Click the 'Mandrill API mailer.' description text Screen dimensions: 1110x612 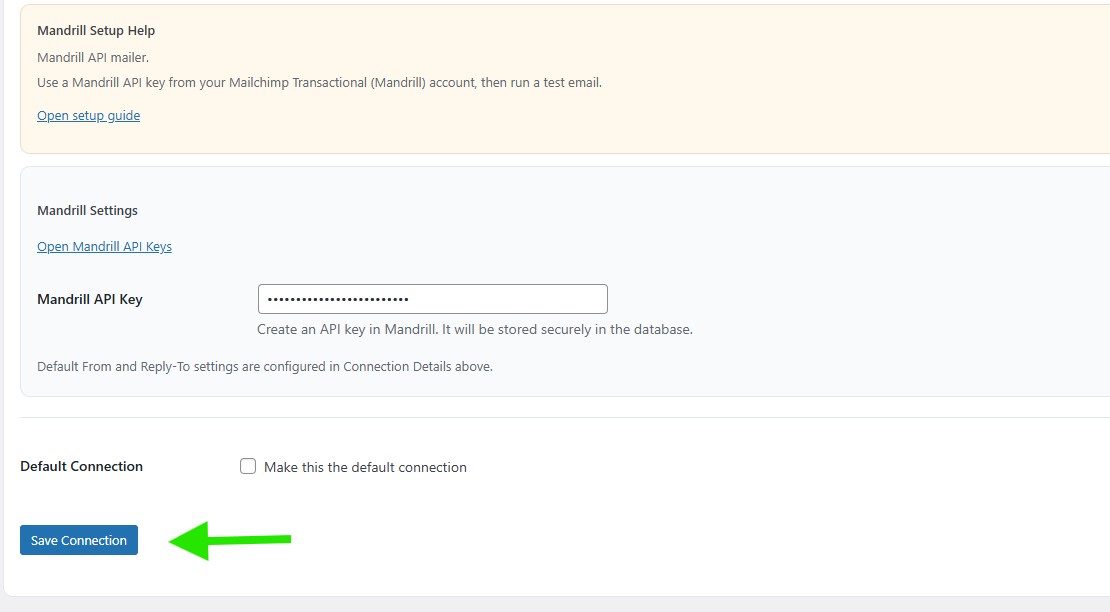(x=93, y=58)
